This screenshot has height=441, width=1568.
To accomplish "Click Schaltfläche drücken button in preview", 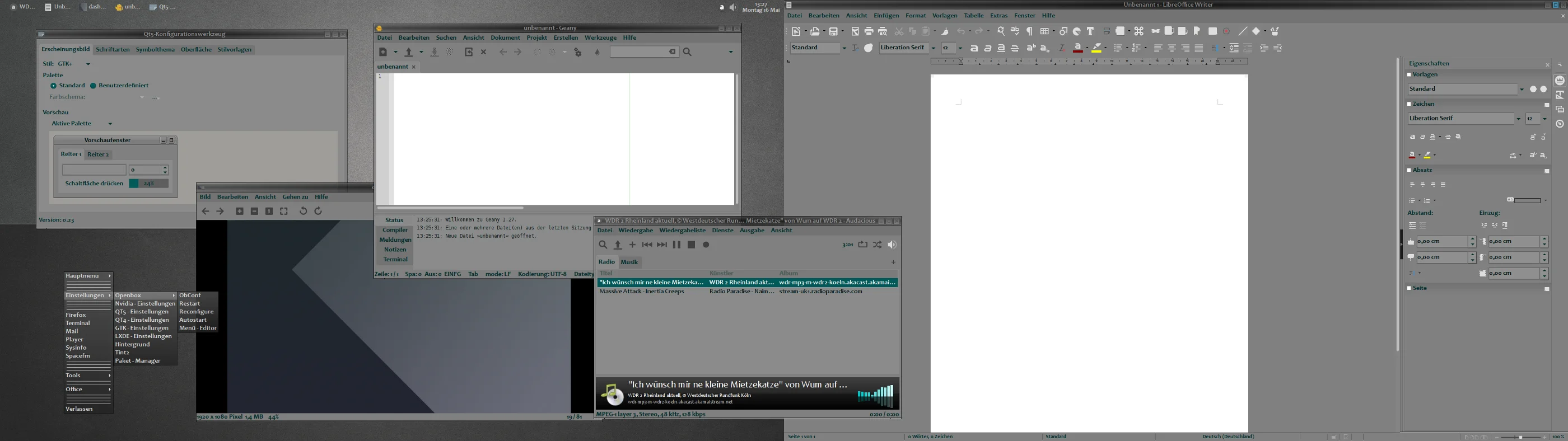I will [94, 183].
